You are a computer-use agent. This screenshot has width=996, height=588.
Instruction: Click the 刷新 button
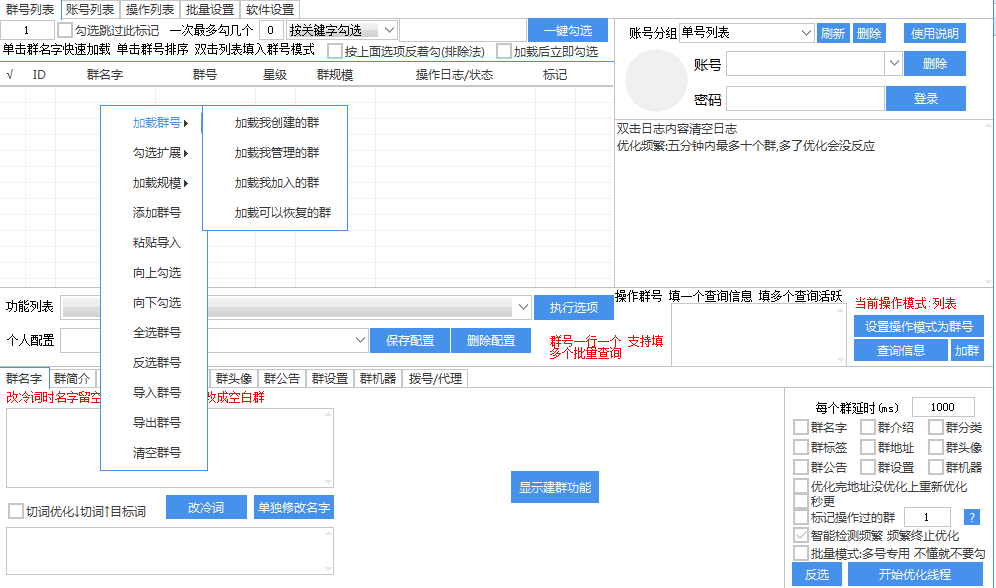point(832,33)
